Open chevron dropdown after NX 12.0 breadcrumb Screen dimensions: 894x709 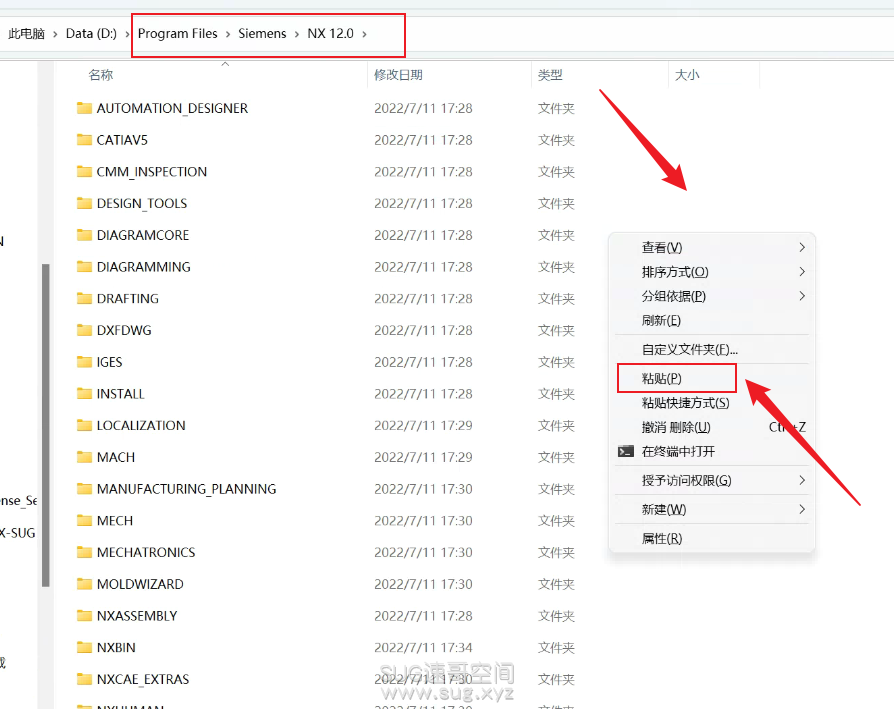(x=364, y=34)
